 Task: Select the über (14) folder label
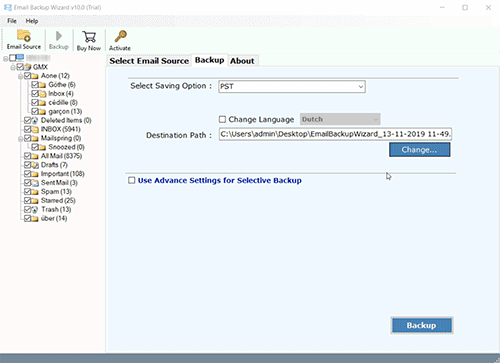pyautogui.click(x=54, y=219)
